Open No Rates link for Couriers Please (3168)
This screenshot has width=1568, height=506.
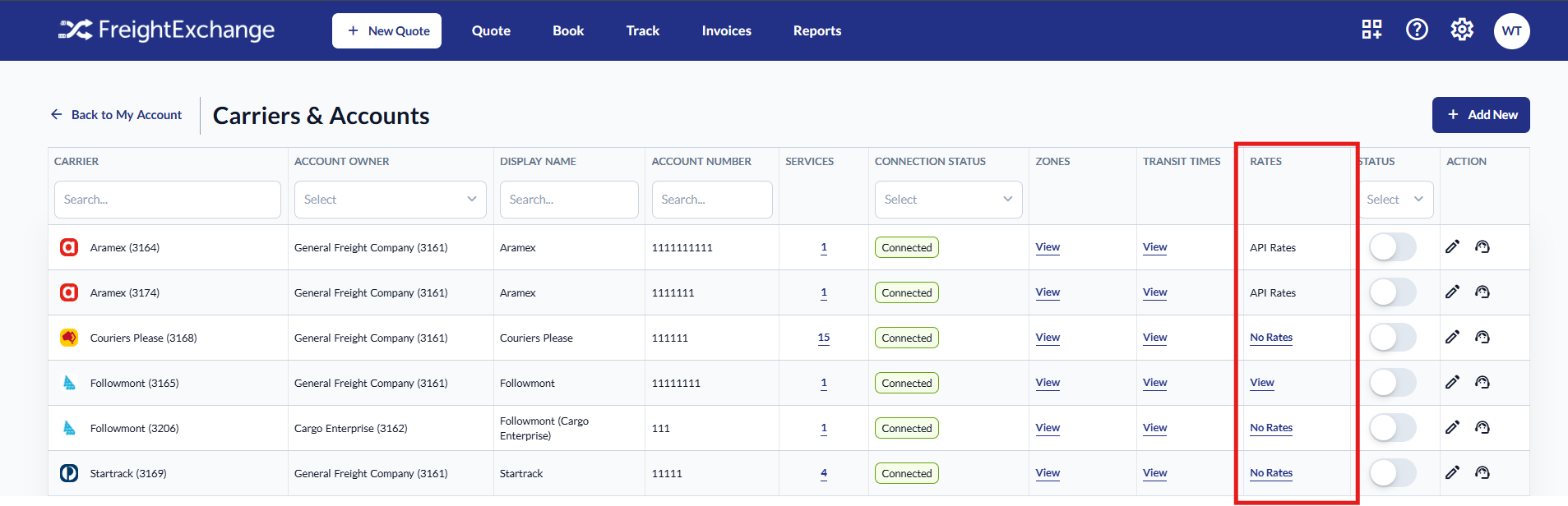1271,338
